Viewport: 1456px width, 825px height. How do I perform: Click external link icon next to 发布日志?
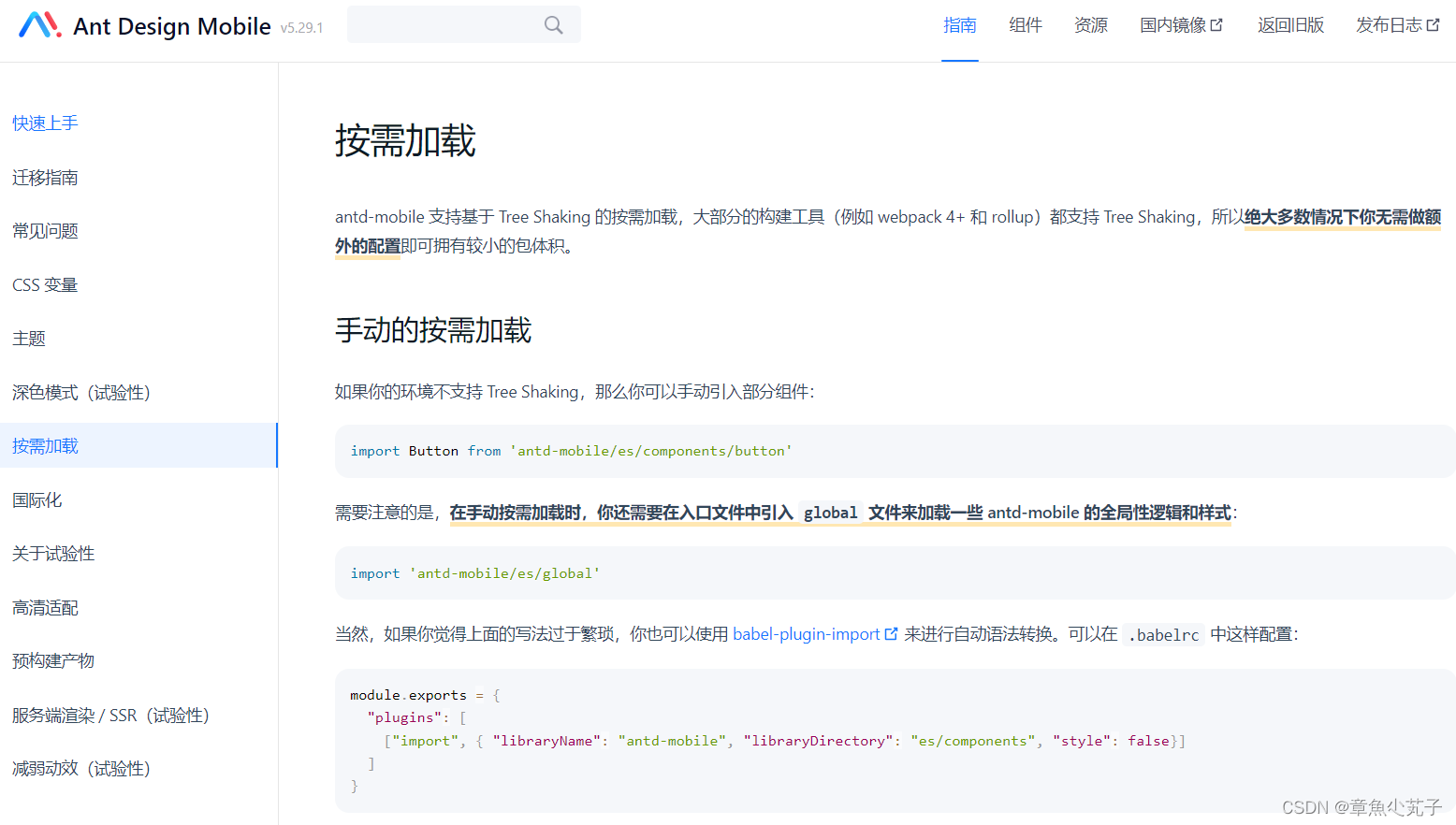click(1433, 25)
